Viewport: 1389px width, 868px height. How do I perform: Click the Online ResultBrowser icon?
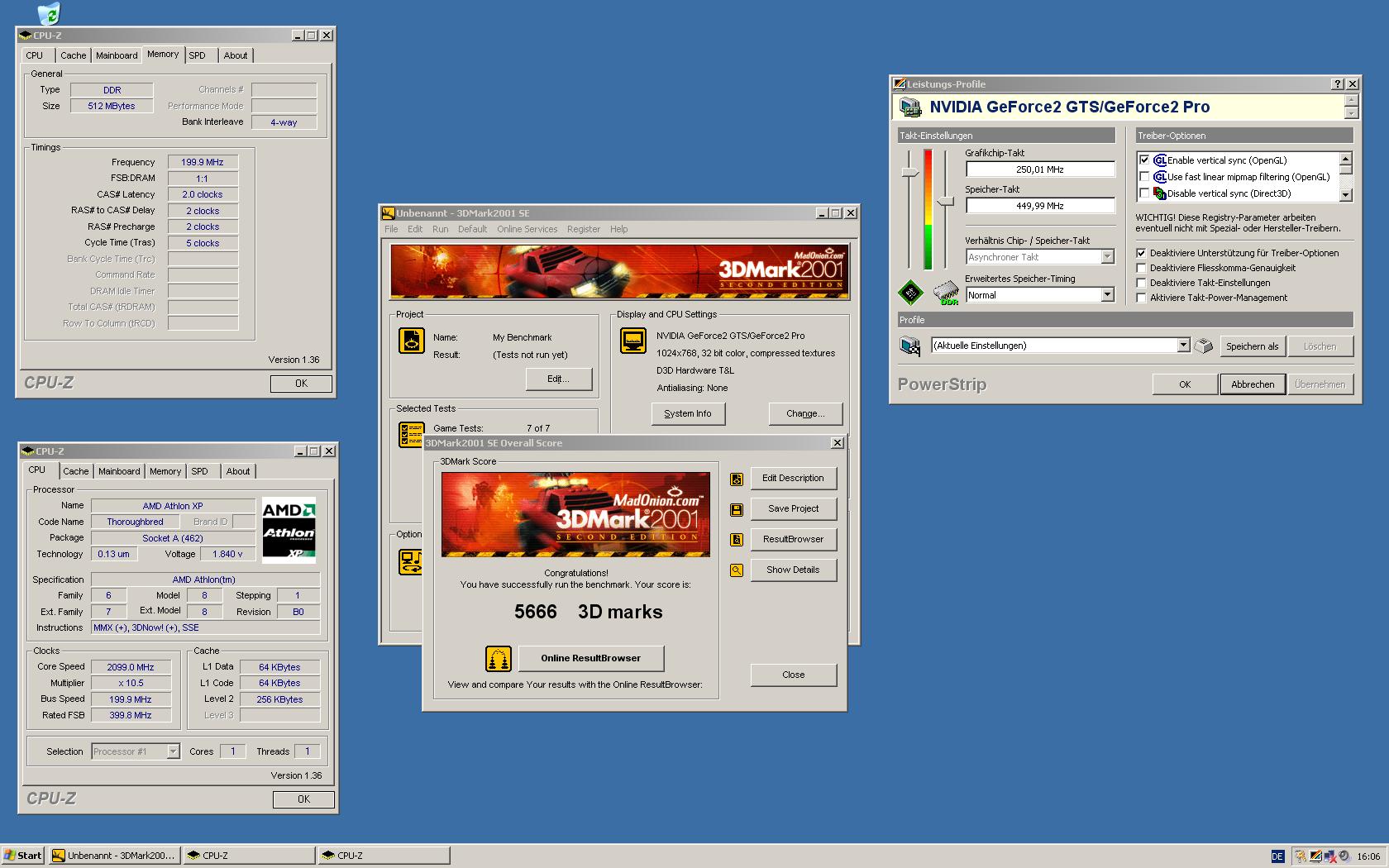coord(498,659)
